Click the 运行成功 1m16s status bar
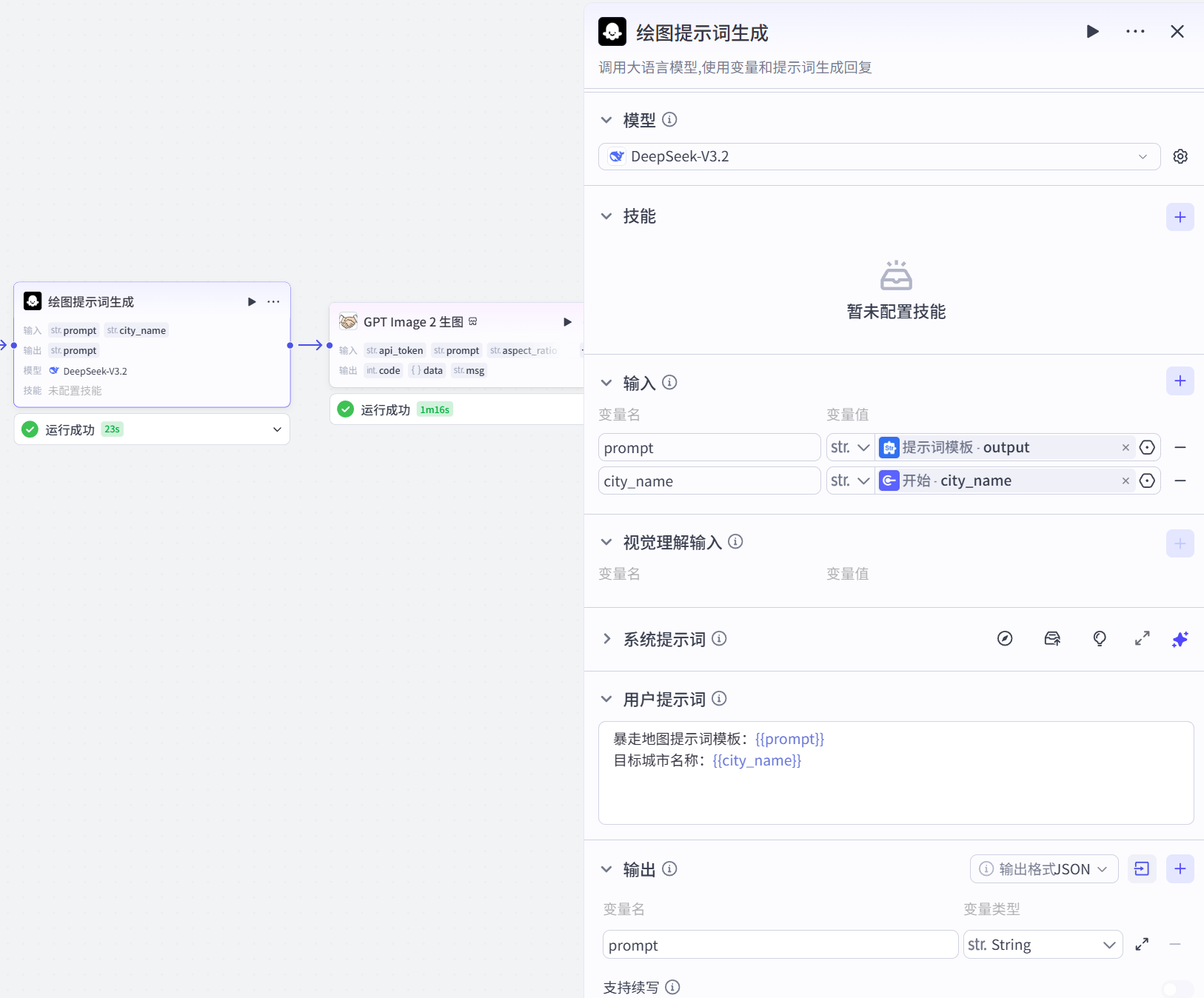The width and height of the screenshot is (1204, 998). coord(457,409)
